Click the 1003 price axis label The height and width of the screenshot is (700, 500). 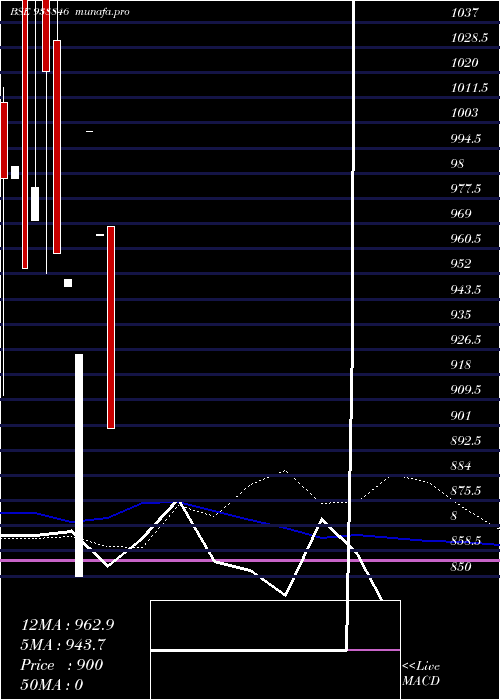[465, 112]
